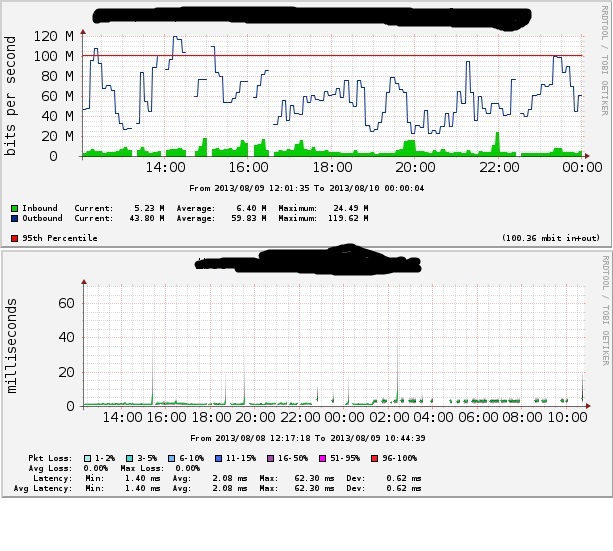The image size is (613, 551).
Task: Click the Latency row Max 62.30 ms
Action: [314, 478]
